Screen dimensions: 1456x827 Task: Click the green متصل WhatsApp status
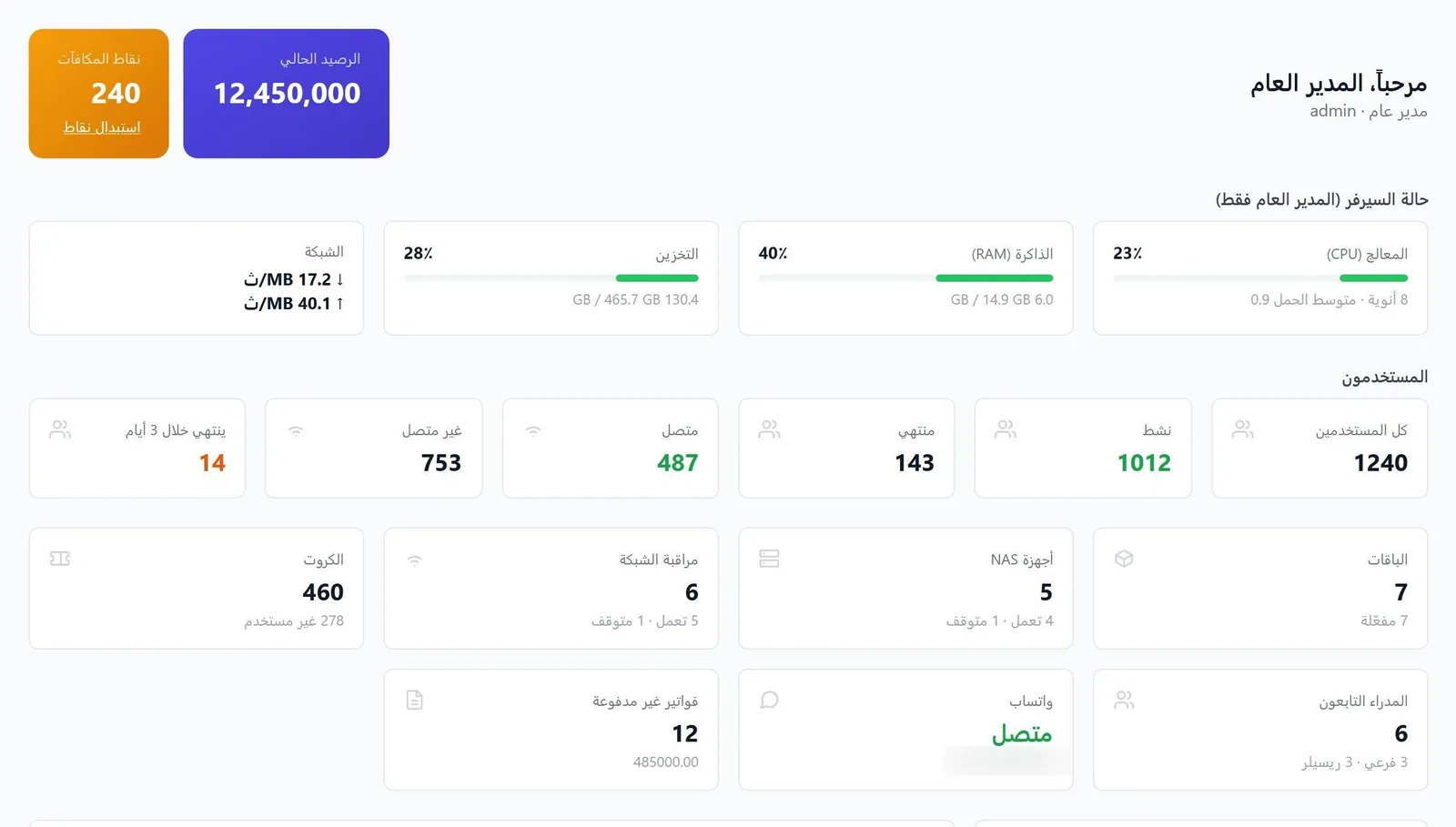(1022, 733)
